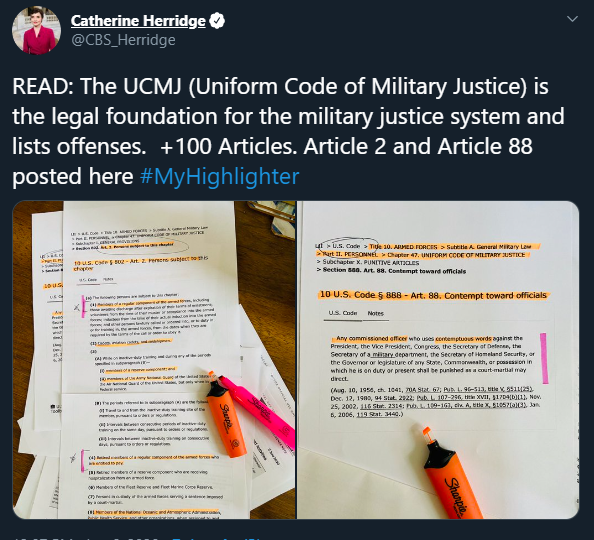This screenshot has height=540, width=594.
Task: Expand the tweet options chevron menu
Action: [572, 19]
